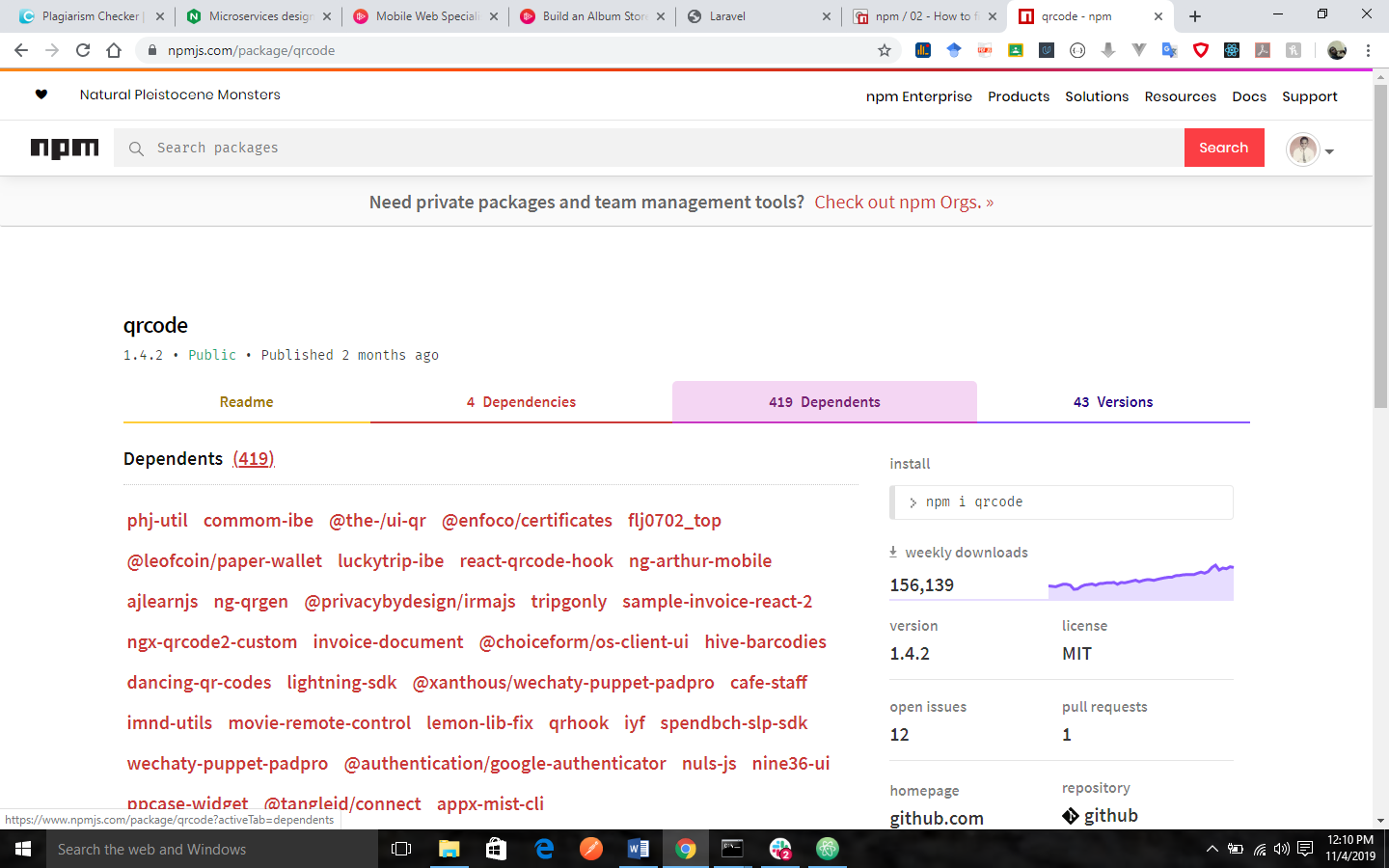
Task: Click Check out npm Orgs link
Action: click(x=904, y=203)
